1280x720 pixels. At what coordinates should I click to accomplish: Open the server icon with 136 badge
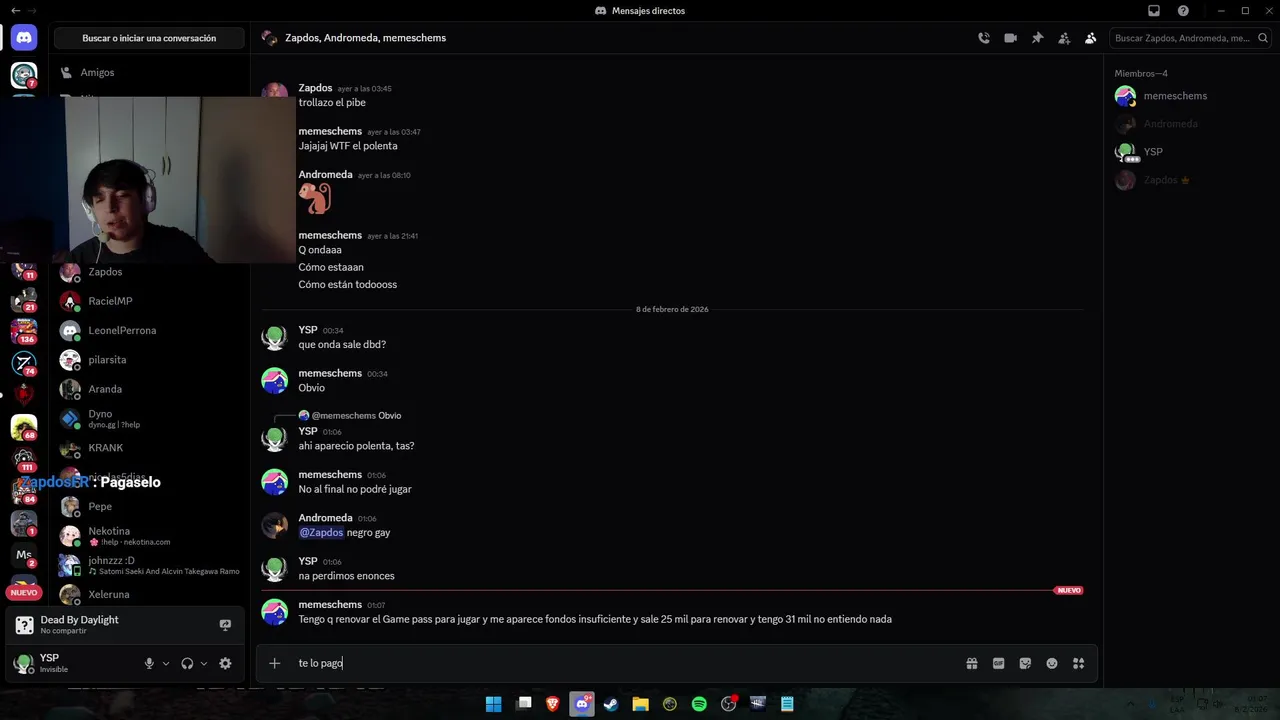pyautogui.click(x=24, y=329)
